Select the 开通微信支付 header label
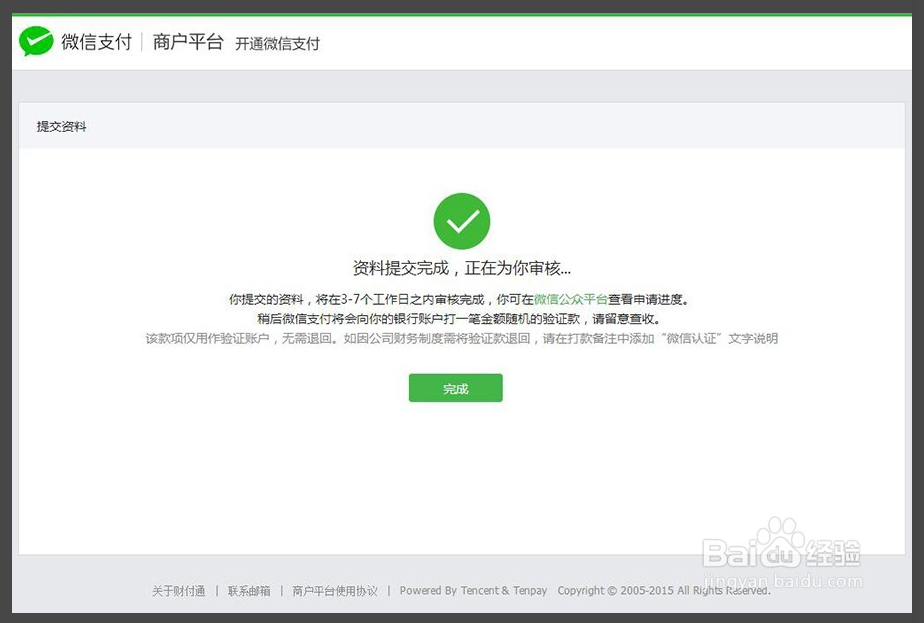 point(277,44)
